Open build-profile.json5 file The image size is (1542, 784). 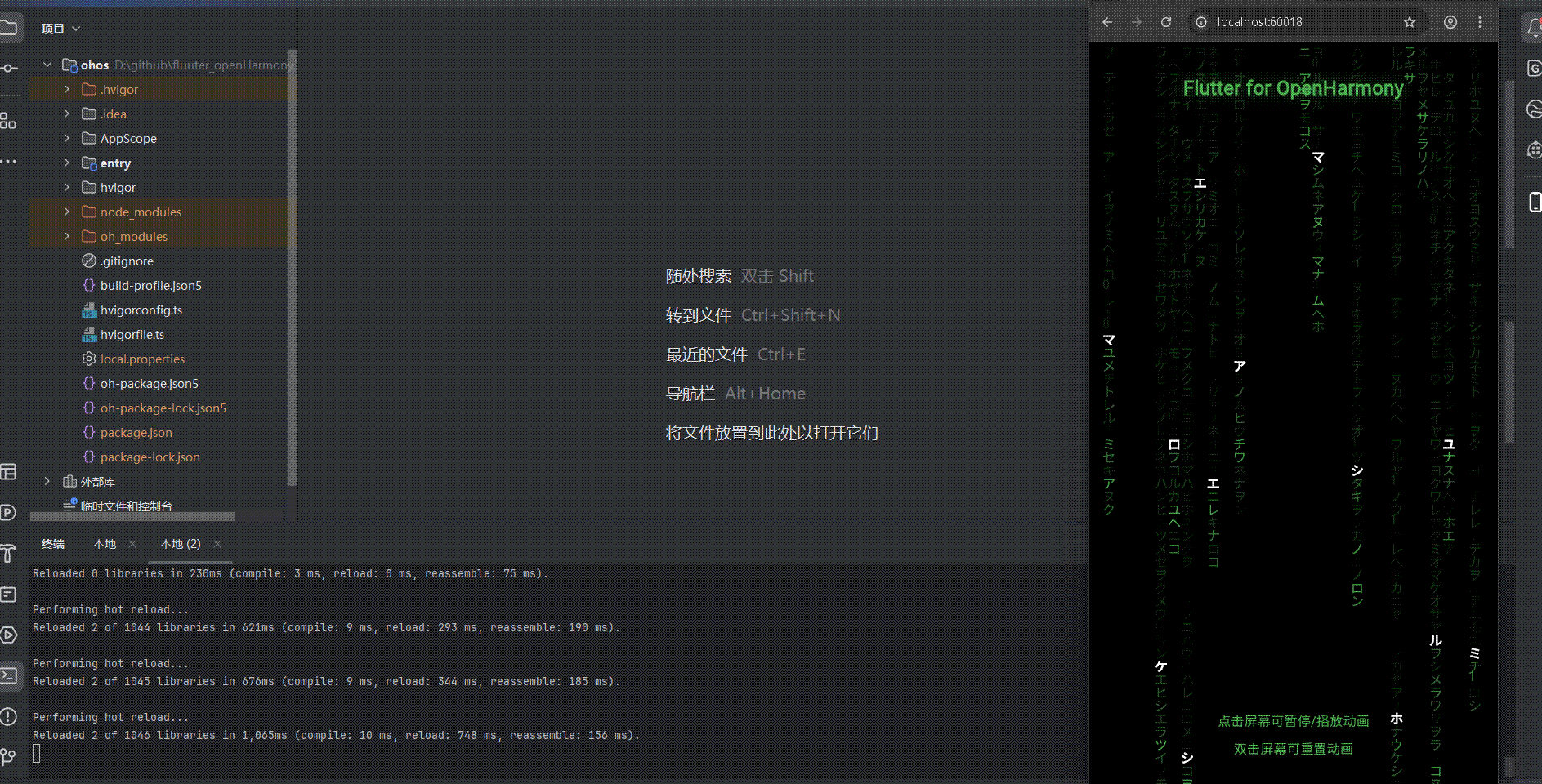click(151, 285)
